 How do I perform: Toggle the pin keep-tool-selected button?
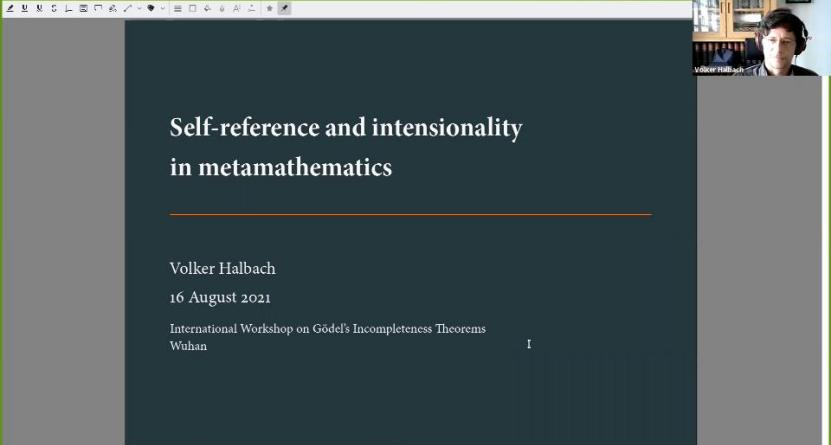[x=284, y=8]
